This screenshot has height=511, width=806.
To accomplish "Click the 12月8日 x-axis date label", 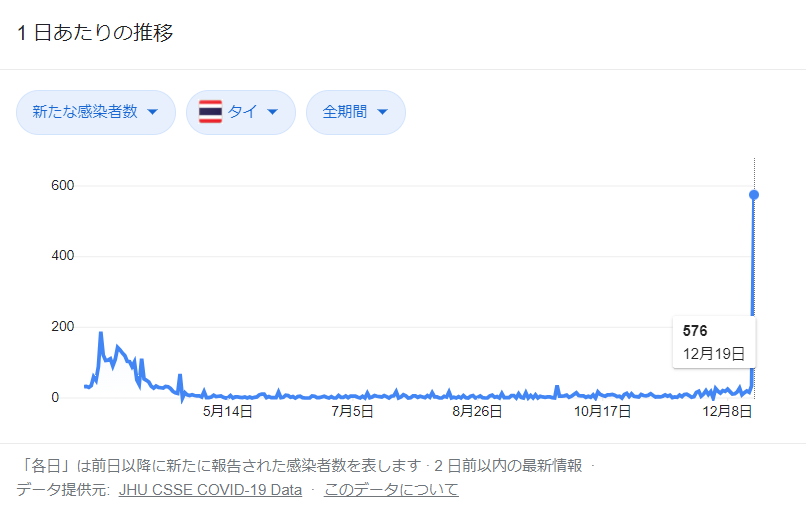I will point(727,410).
